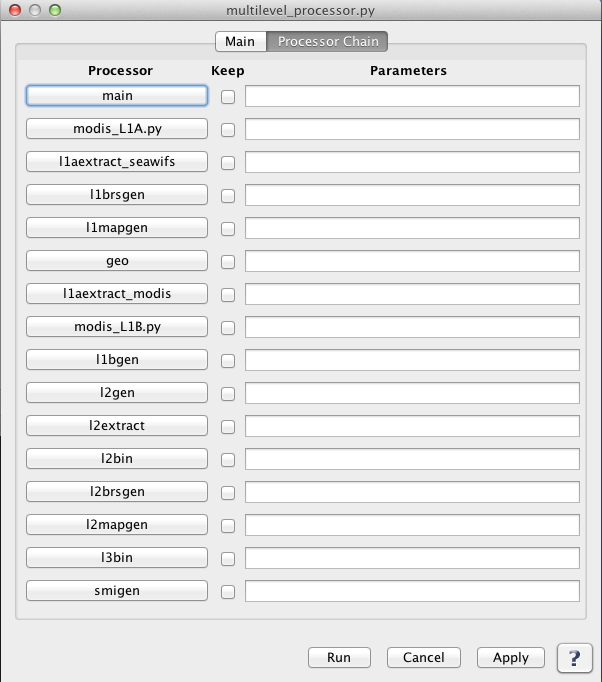
Task: Click the l2gen parameters field
Action: tap(412, 393)
